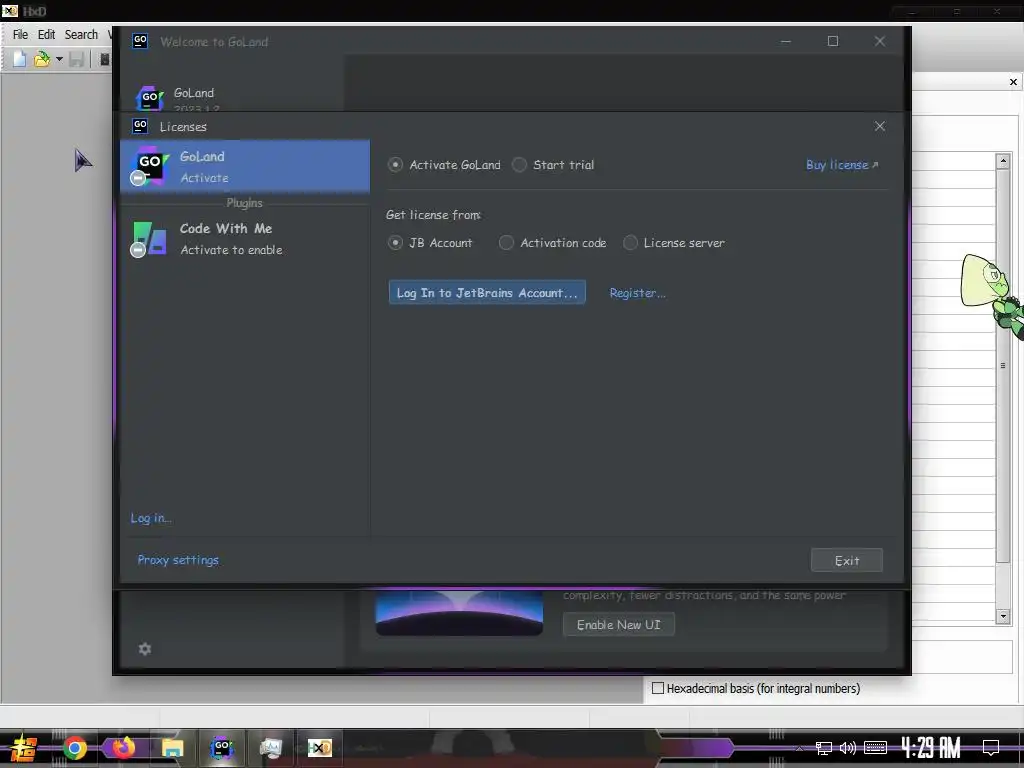Open touch keyboard tray icon

(x=875, y=748)
